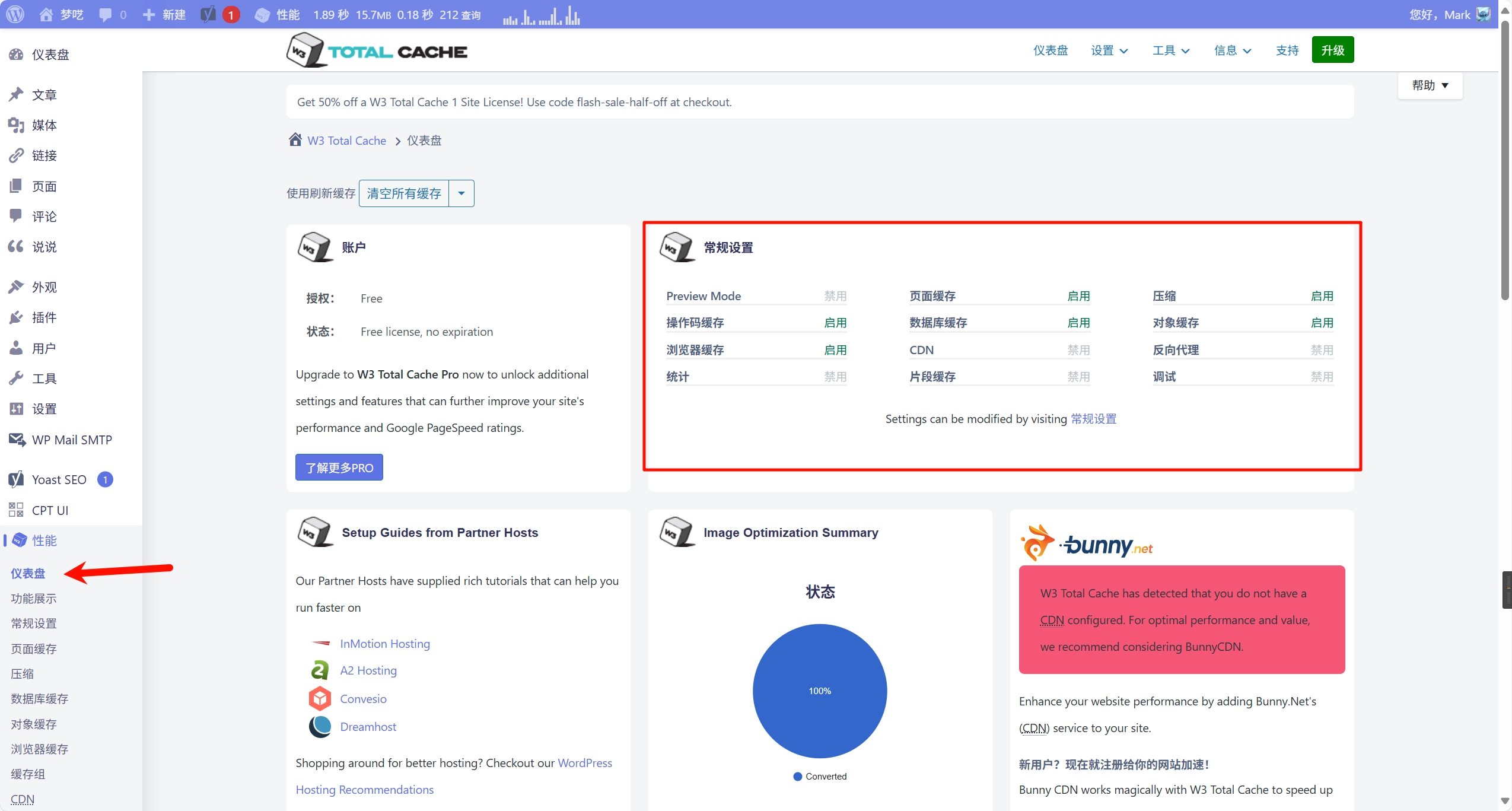The height and width of the screenshot is (811, 1512).
Task: Click 212 查询 in admin bar
Action: pyautogui.click(x=460, y=15)
